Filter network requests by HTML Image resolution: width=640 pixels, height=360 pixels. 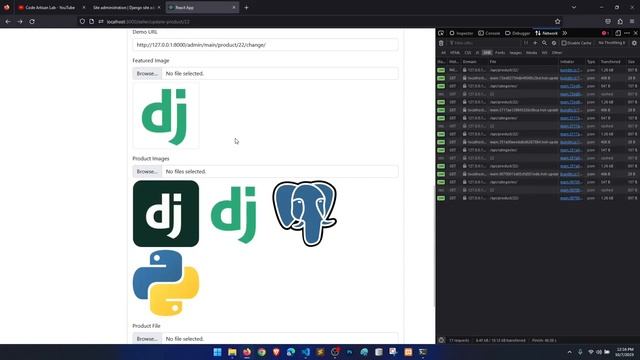tap(455, 53)
